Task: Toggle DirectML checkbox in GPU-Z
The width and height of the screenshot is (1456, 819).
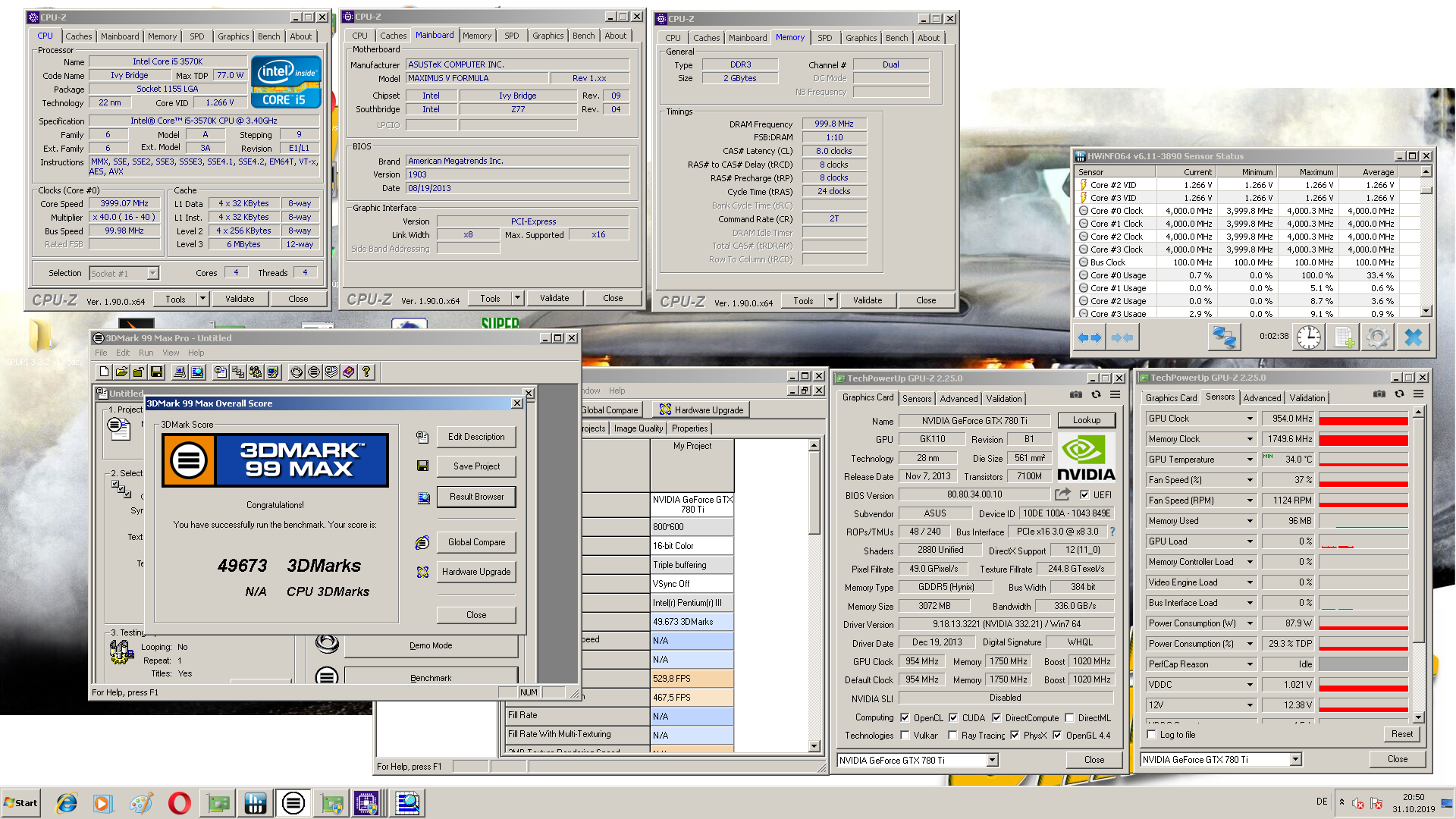Action: point(1069,718)
